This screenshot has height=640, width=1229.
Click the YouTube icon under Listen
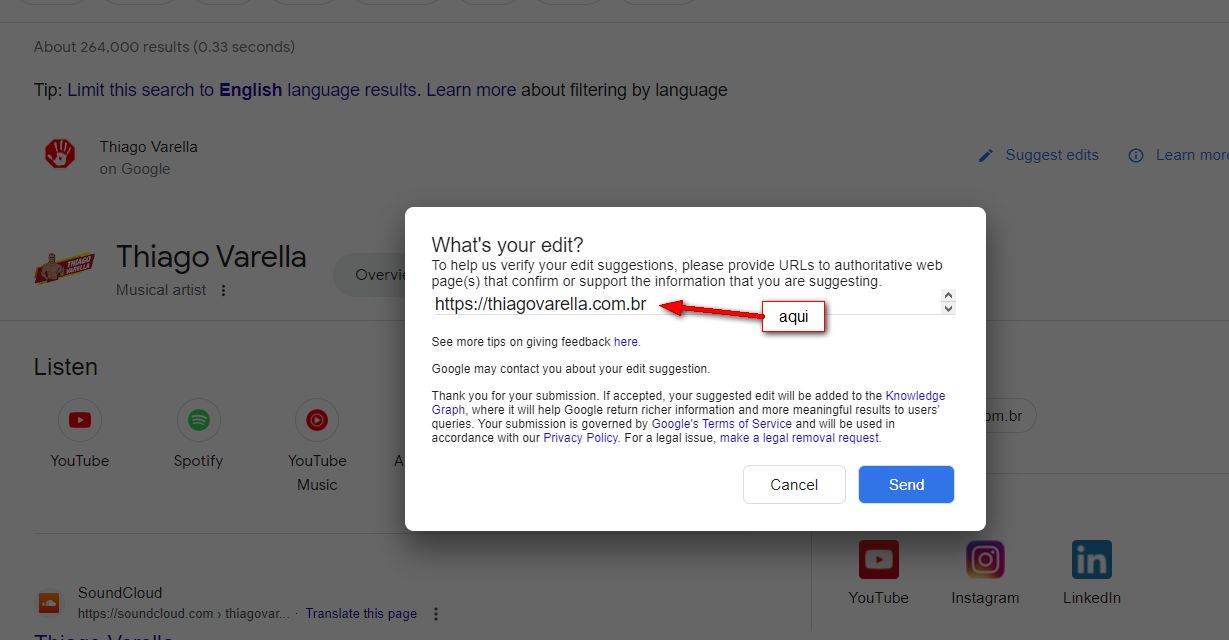pos(80,420)
